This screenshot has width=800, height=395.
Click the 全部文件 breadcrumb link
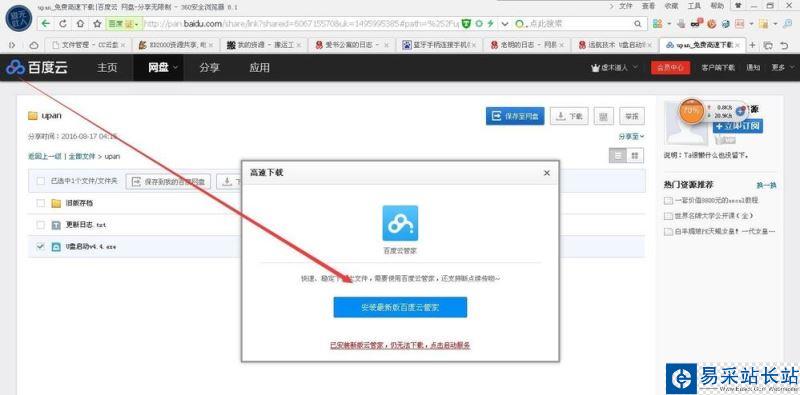82,156
